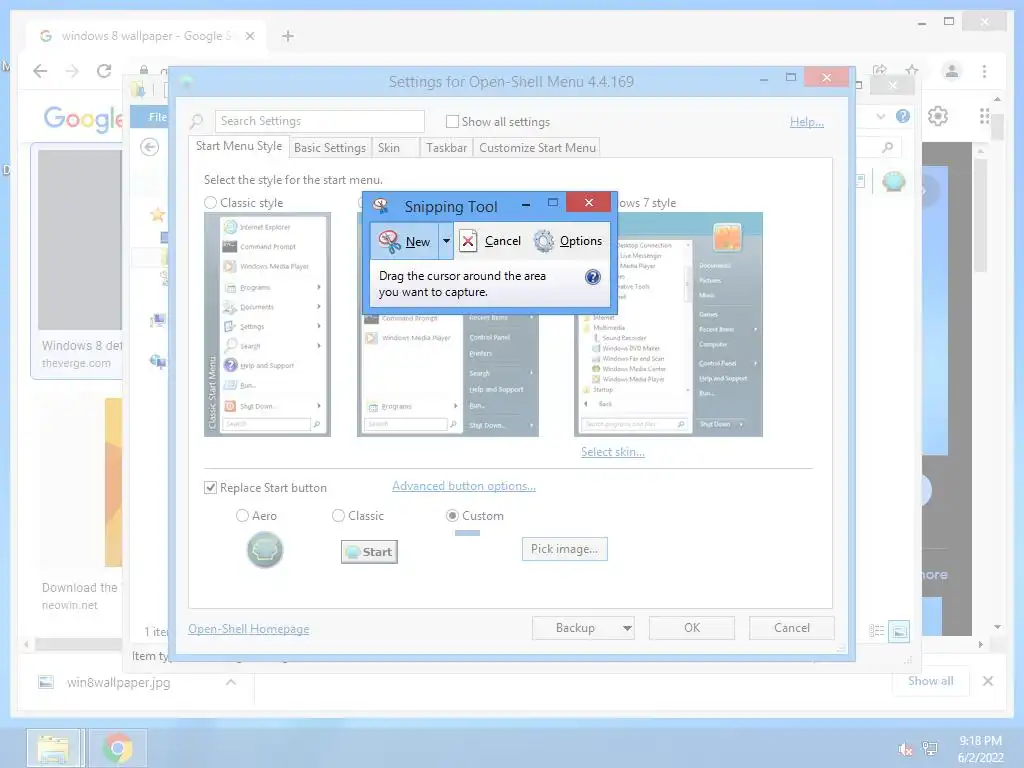Switch to the Start Menu Style tab
This screenshot has height=768, width=1024.
point(239,146)
